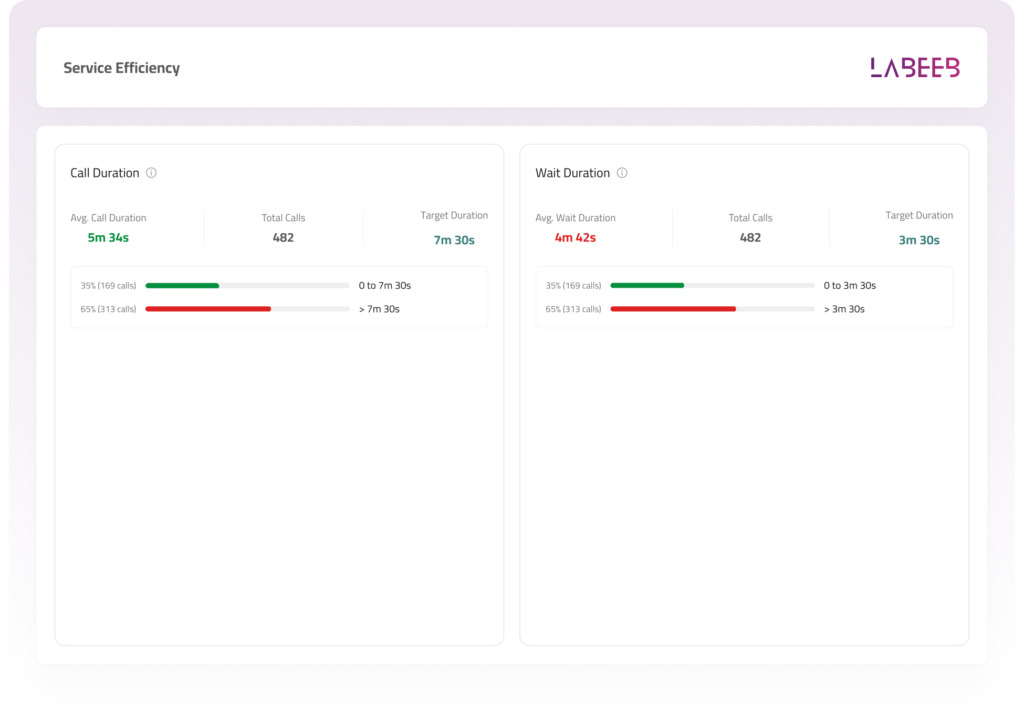Click the '> 7m 30s' range label

379,309
